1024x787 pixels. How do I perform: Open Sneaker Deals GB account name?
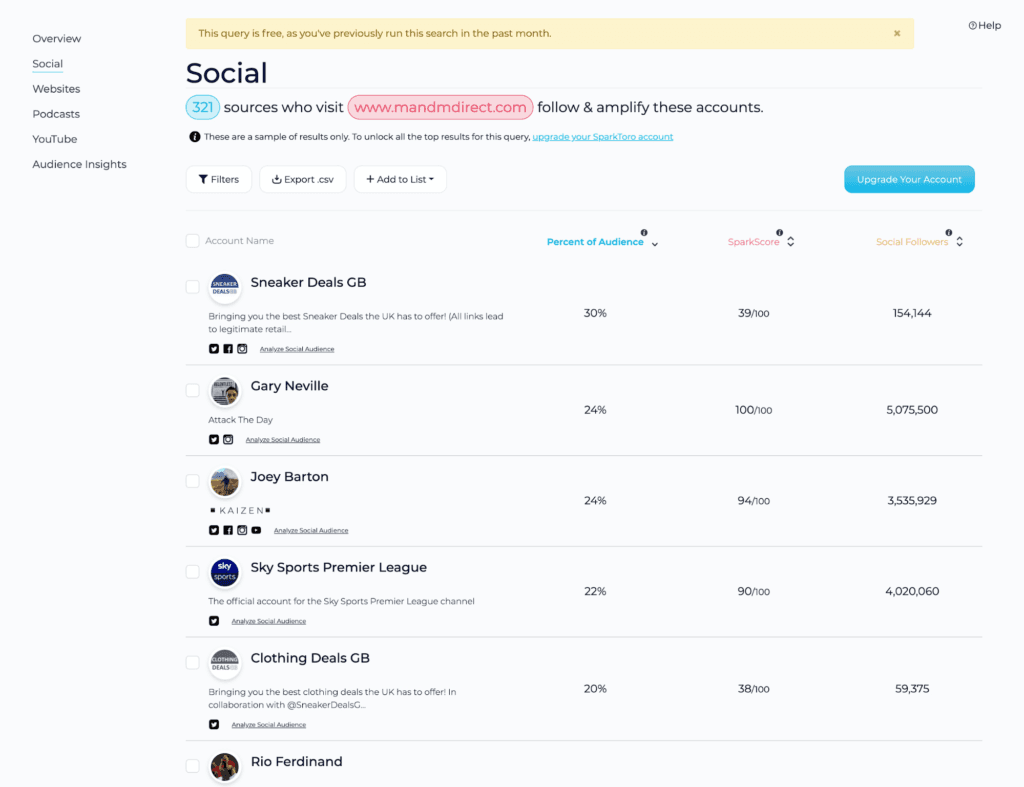click(x=308, y=283)
